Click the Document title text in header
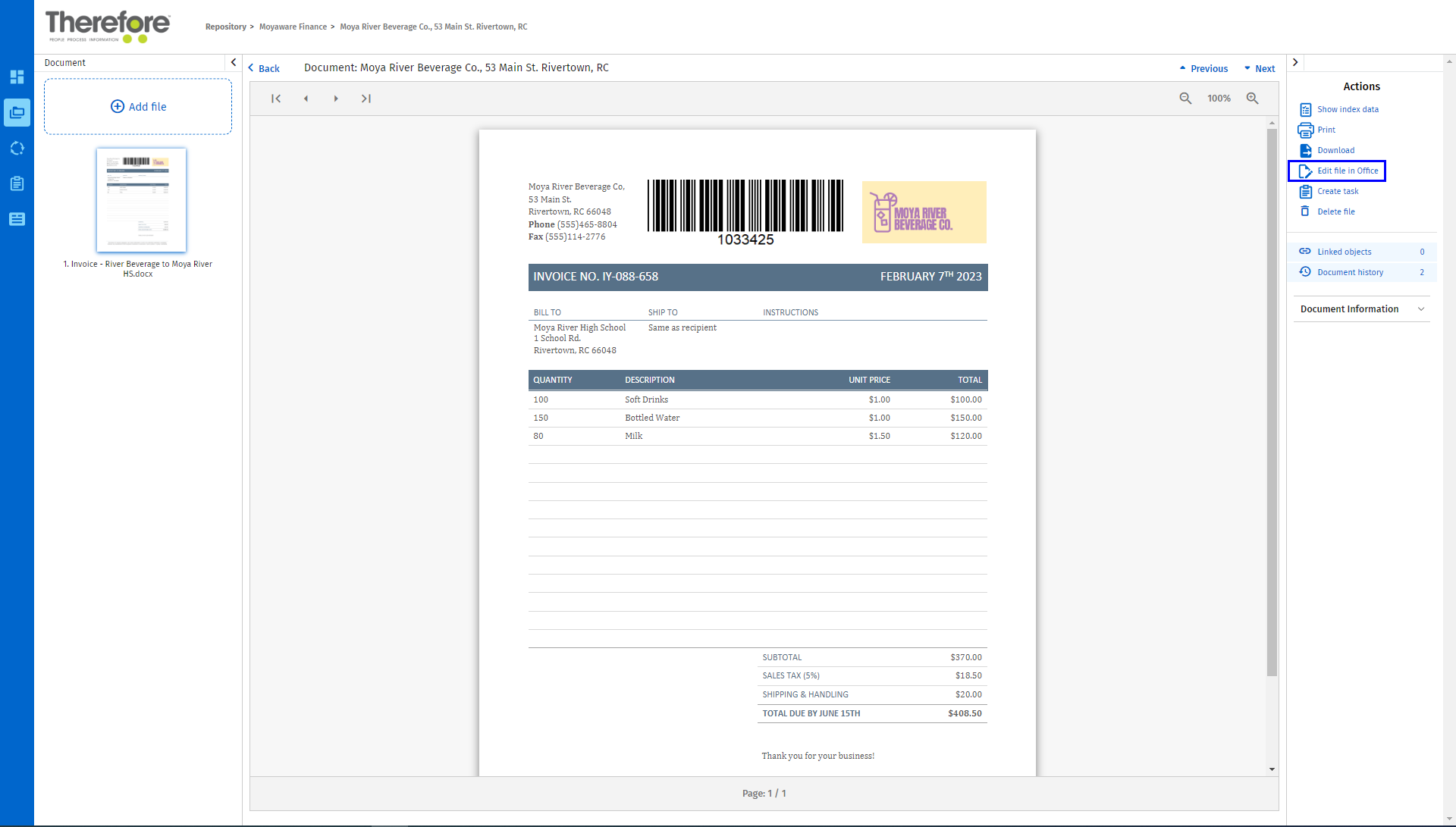Image resolution: width=1456 pixels, height=827 pixels. click(457, 67)
